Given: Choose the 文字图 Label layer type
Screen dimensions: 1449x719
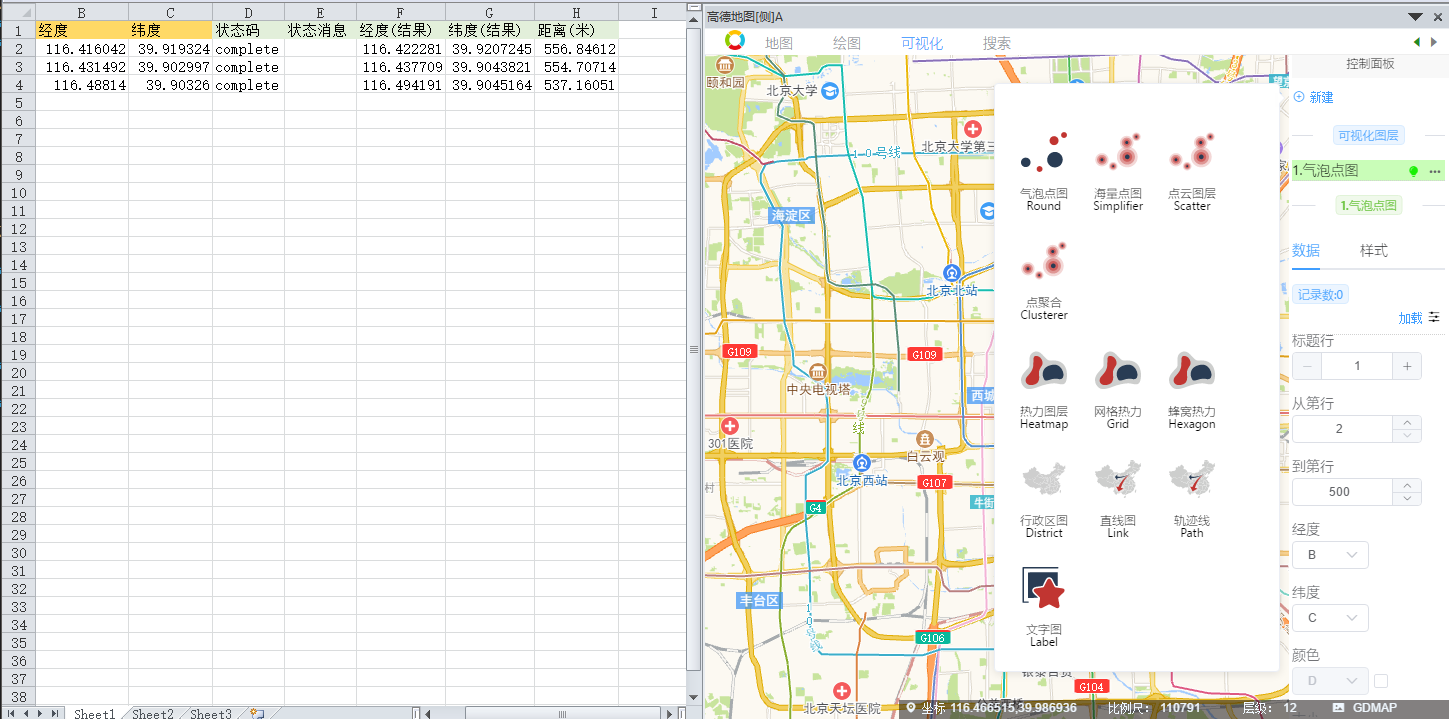Looking at the screenshot, I should coord(1043,606).
